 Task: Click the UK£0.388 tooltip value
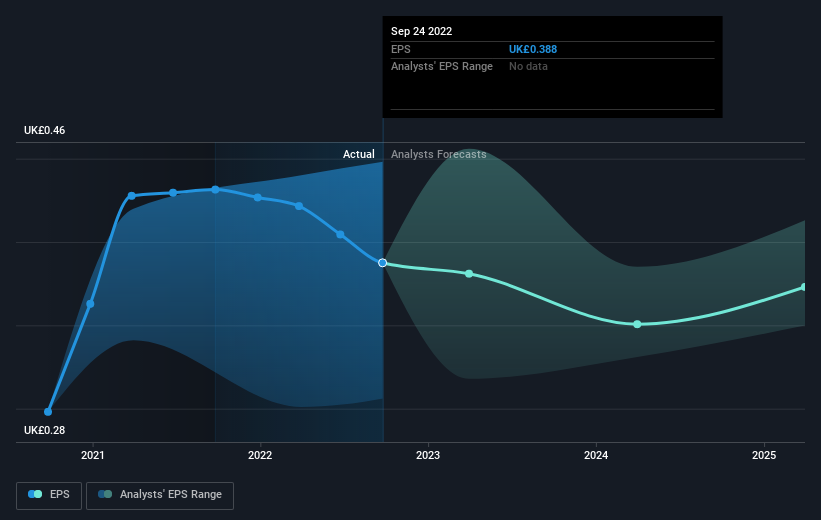coord(533,49)
